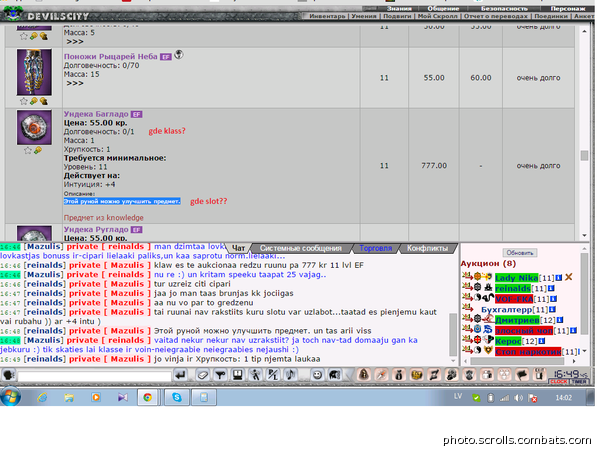Viewport: 600px width, 450px height.
Task: Click private message arrow for reinalds in list
Action: click(x=467, y=286)
